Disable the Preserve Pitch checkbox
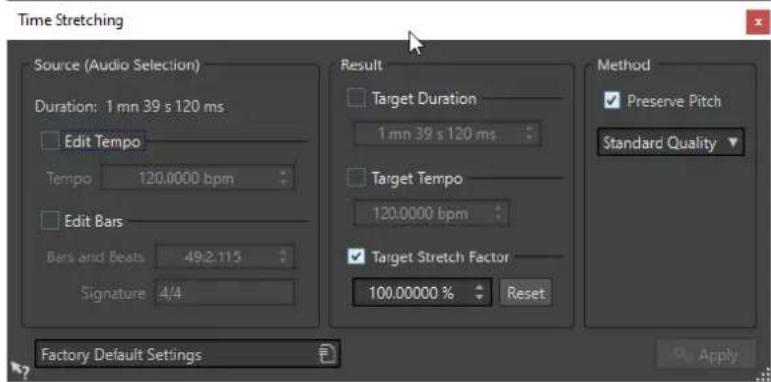This screenshot has width=771, height=382. pos(612,101)
